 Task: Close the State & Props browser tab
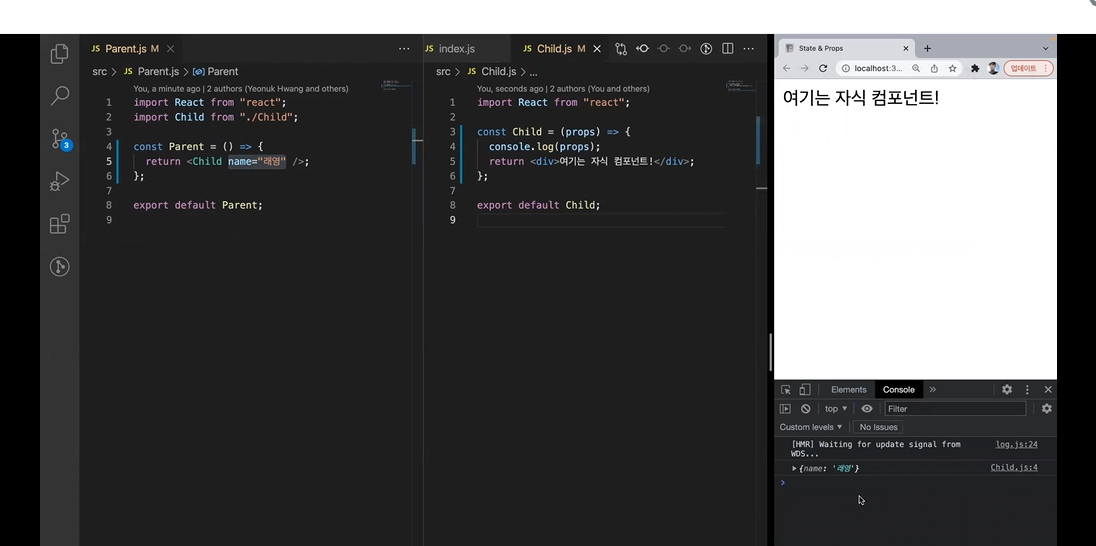click(x=906, y=48)
